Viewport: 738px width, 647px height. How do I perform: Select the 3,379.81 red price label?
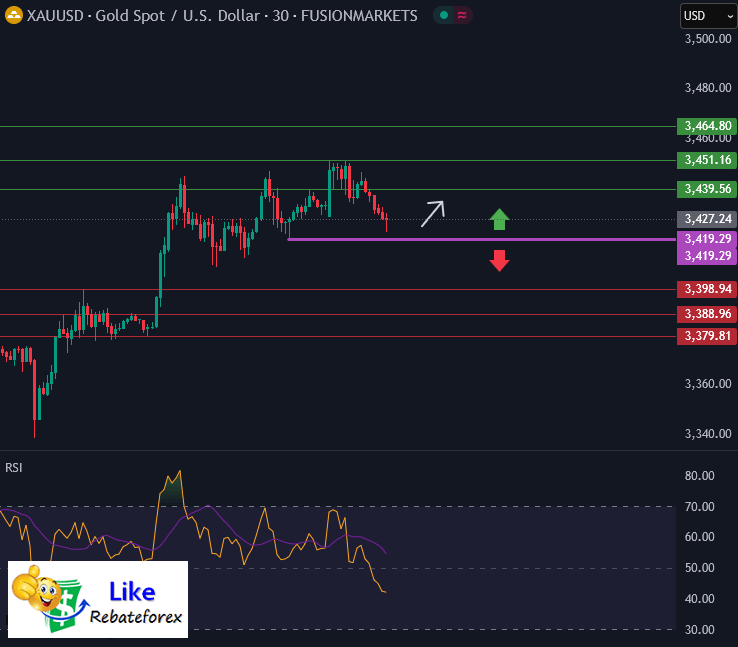coord(707,336)
